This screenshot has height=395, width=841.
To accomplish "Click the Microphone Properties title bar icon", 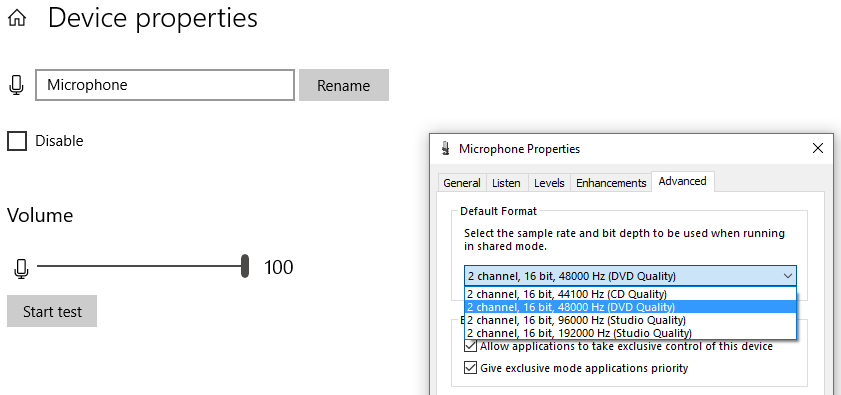I will pyautogui.click(x=445, y=149).
